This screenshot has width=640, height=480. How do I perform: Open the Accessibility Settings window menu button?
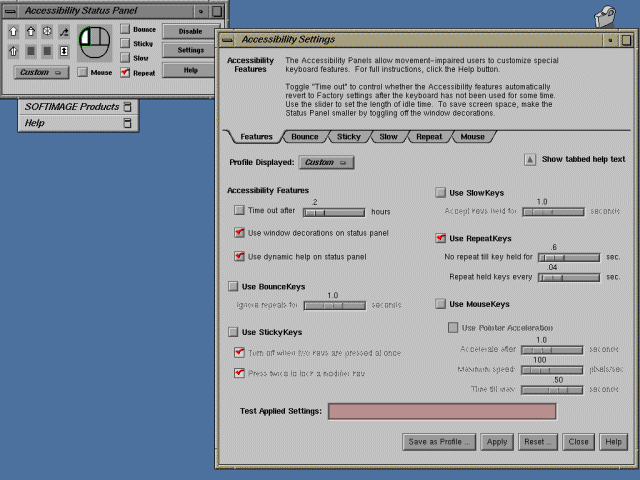pos(228,39)
